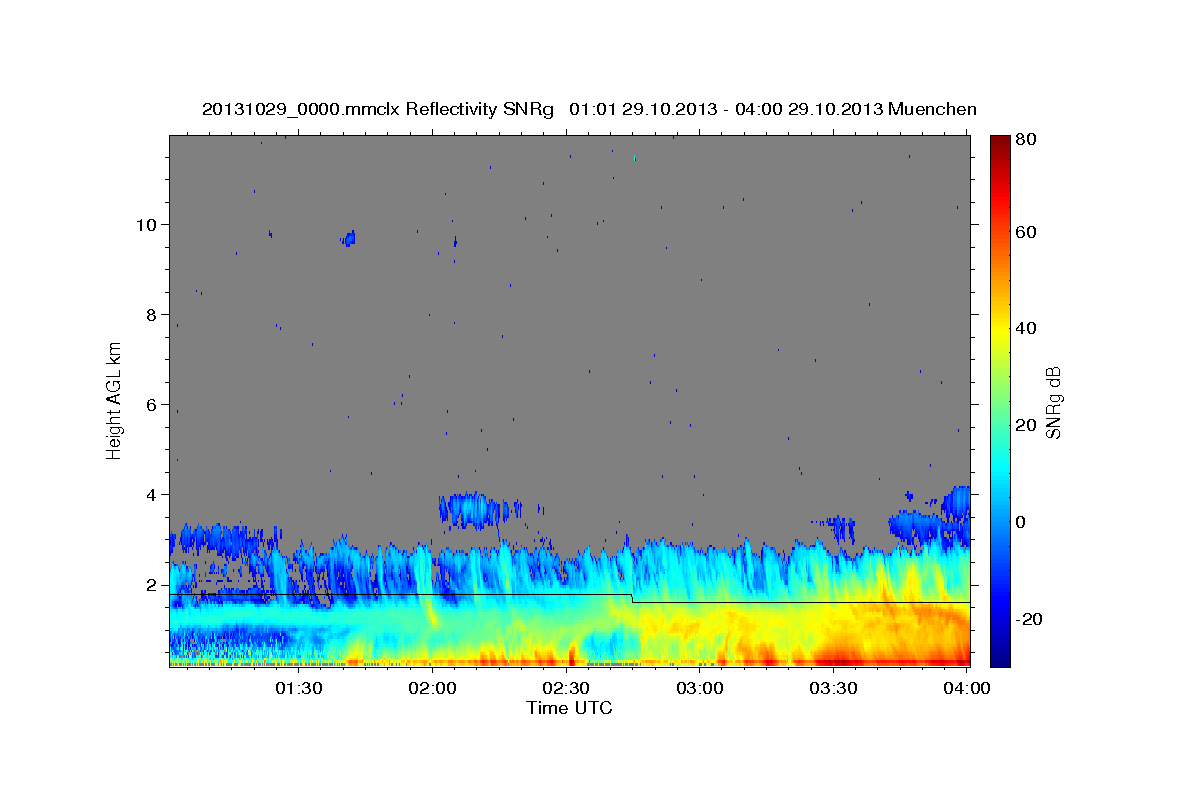Click the colorbar value 80
This screenshot has width=1200, height=800.
point(1025,140)
